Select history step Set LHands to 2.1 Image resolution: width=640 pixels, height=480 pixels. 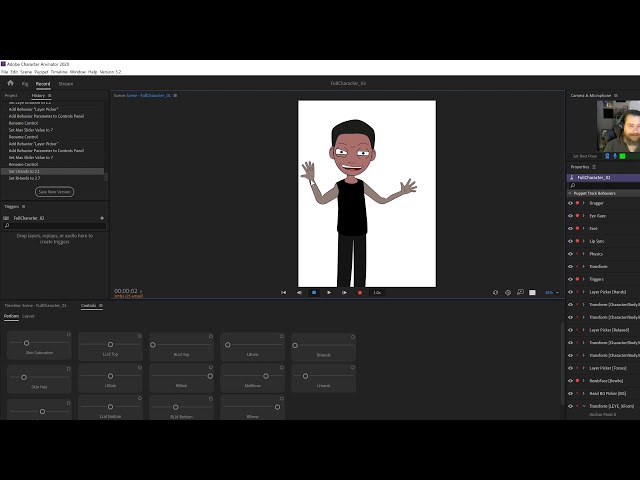52,171
